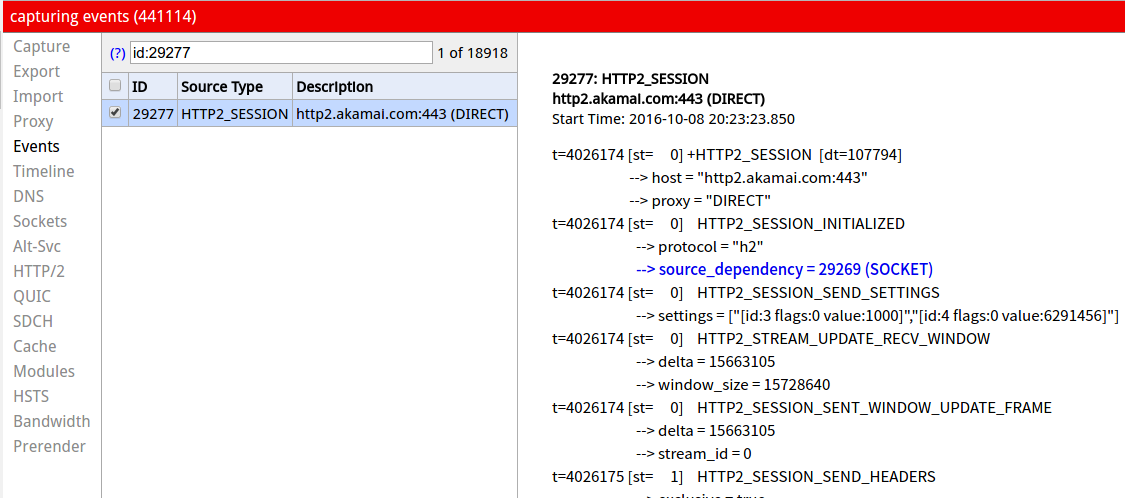This screenshot has height=498, width=1125.
Task: Sort by the Source Type column header
Action: tap(222, 87)
